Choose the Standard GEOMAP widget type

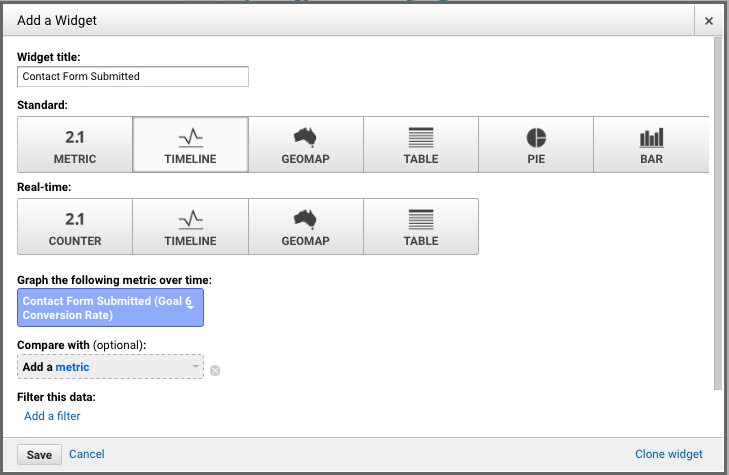pyautogui.click(x=305, y=145)
